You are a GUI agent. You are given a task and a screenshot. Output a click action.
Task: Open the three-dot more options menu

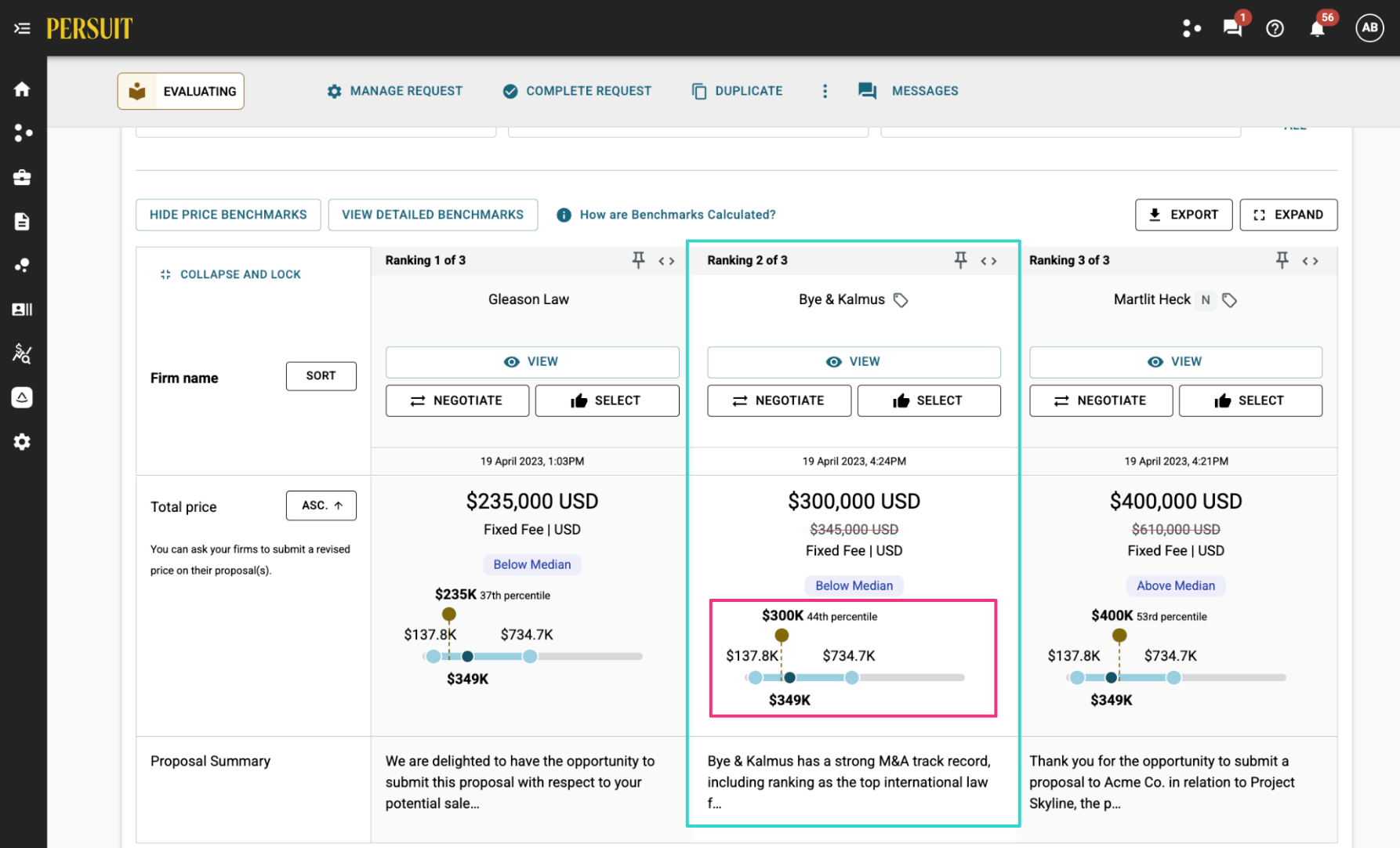point(825,91)
